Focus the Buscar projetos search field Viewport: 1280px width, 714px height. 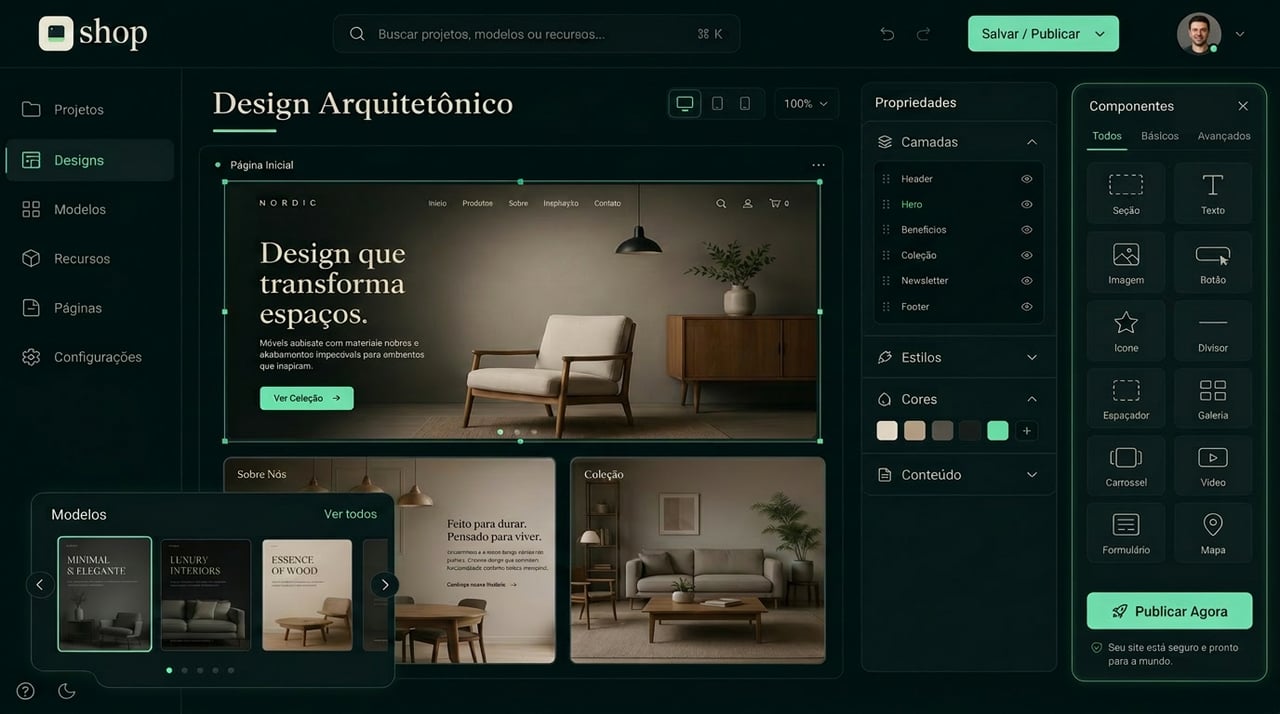tap(537, 34)
